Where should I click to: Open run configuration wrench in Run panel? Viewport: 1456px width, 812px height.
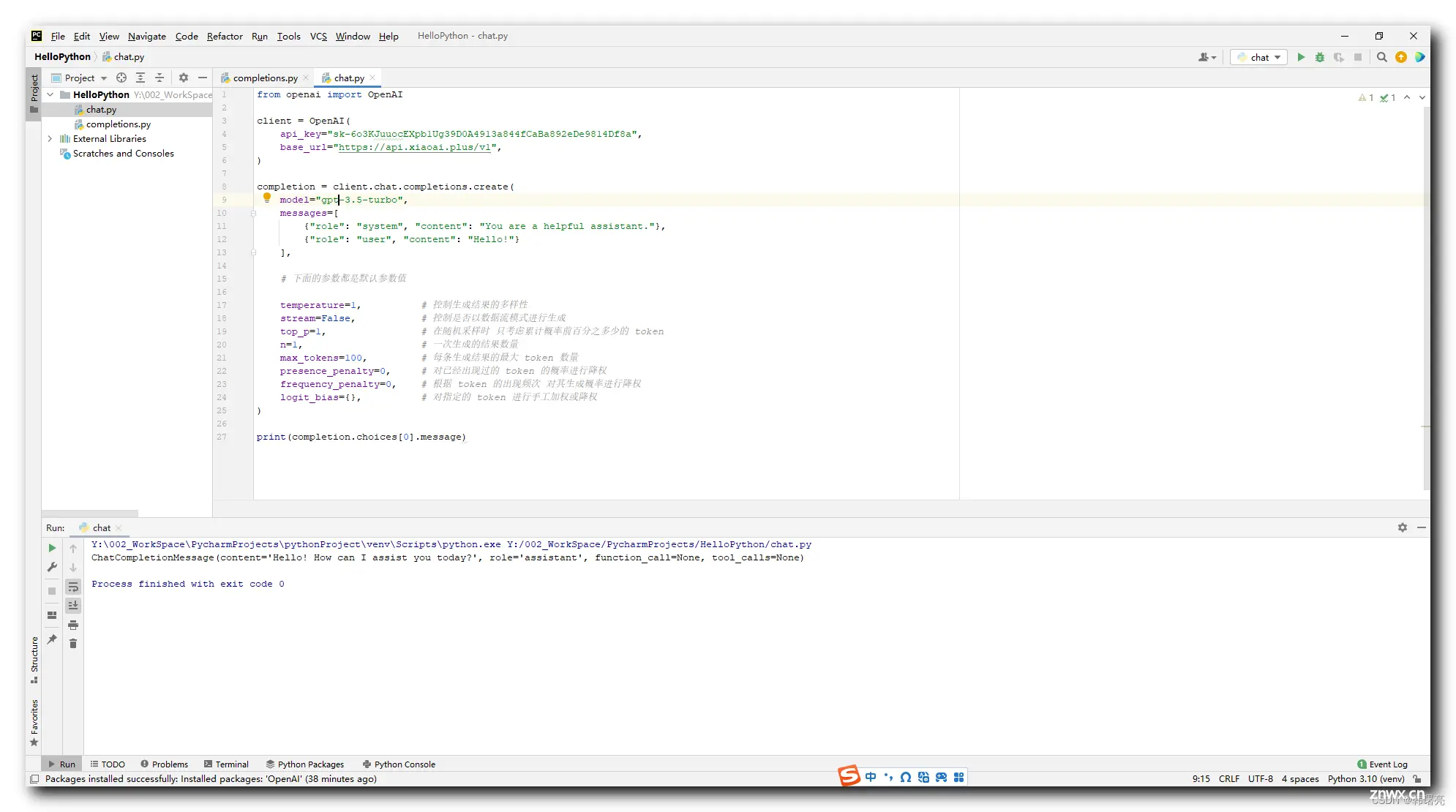(52, 567)
